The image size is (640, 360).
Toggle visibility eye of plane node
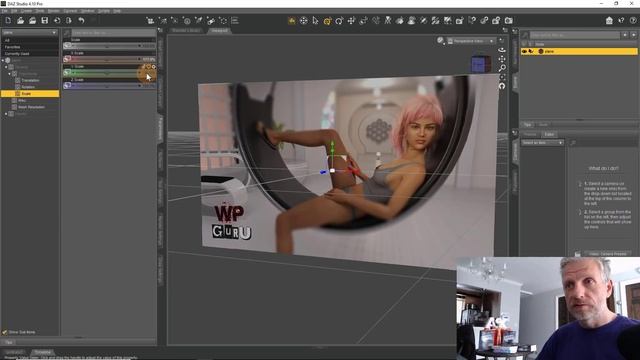524,51
